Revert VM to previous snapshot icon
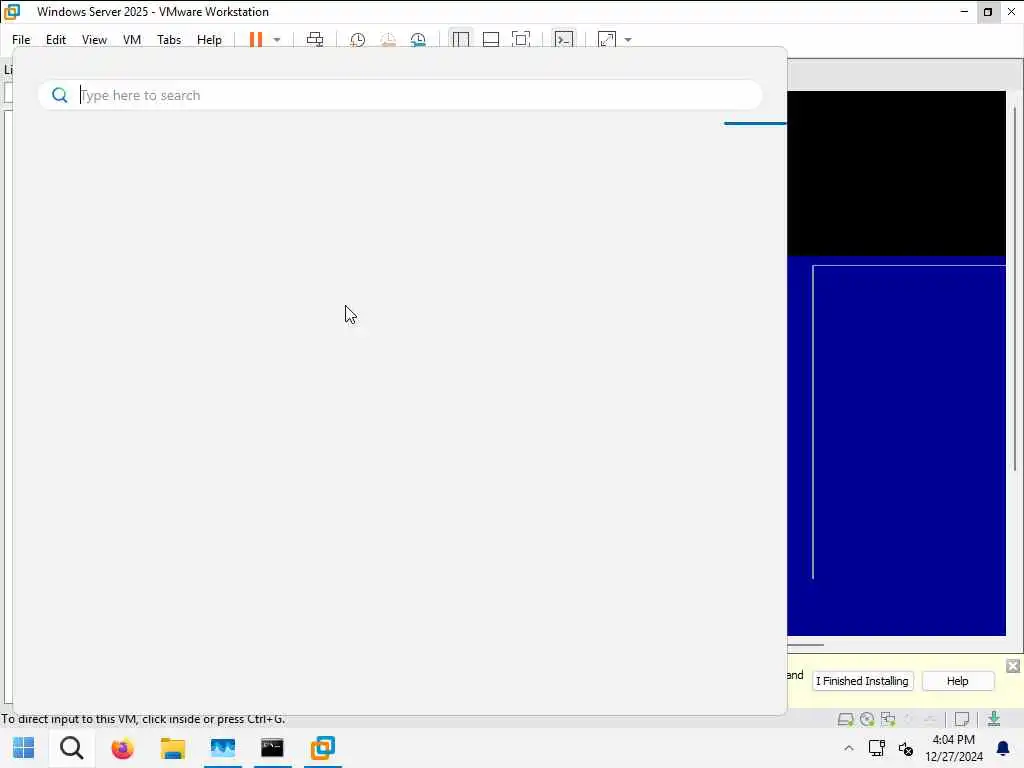 [x=388, y=40]
